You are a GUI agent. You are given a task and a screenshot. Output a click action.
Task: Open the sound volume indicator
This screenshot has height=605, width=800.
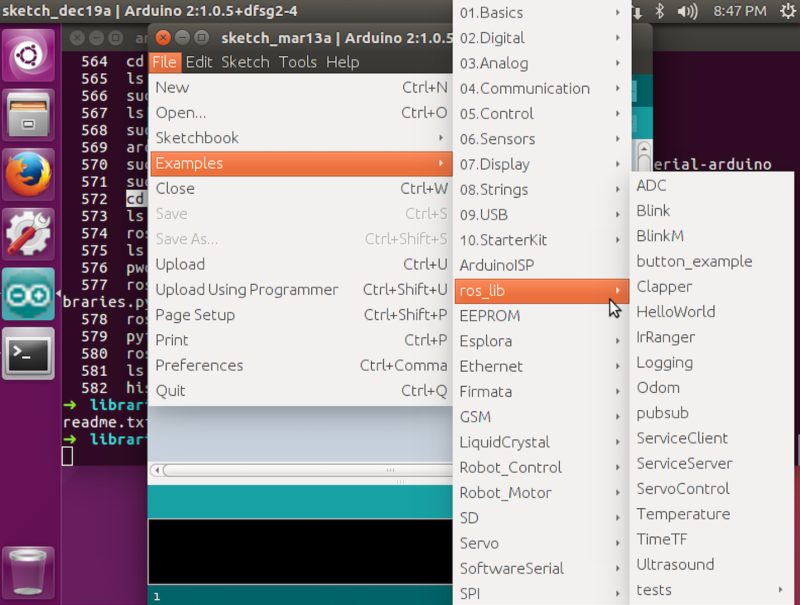point(687,11)
